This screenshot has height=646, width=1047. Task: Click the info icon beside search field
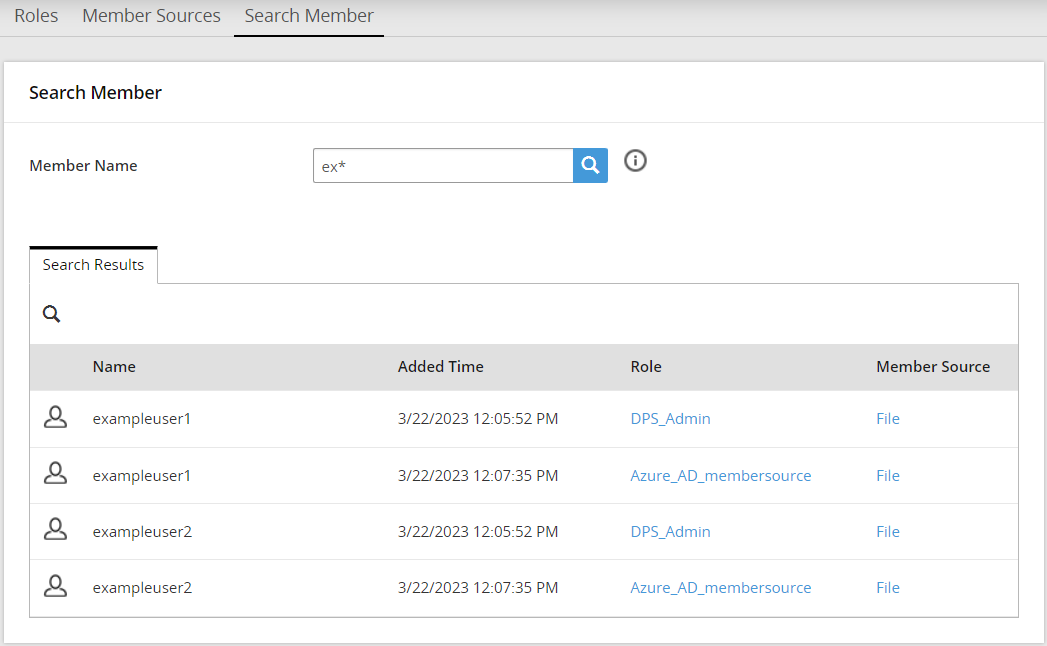(635, 161)
